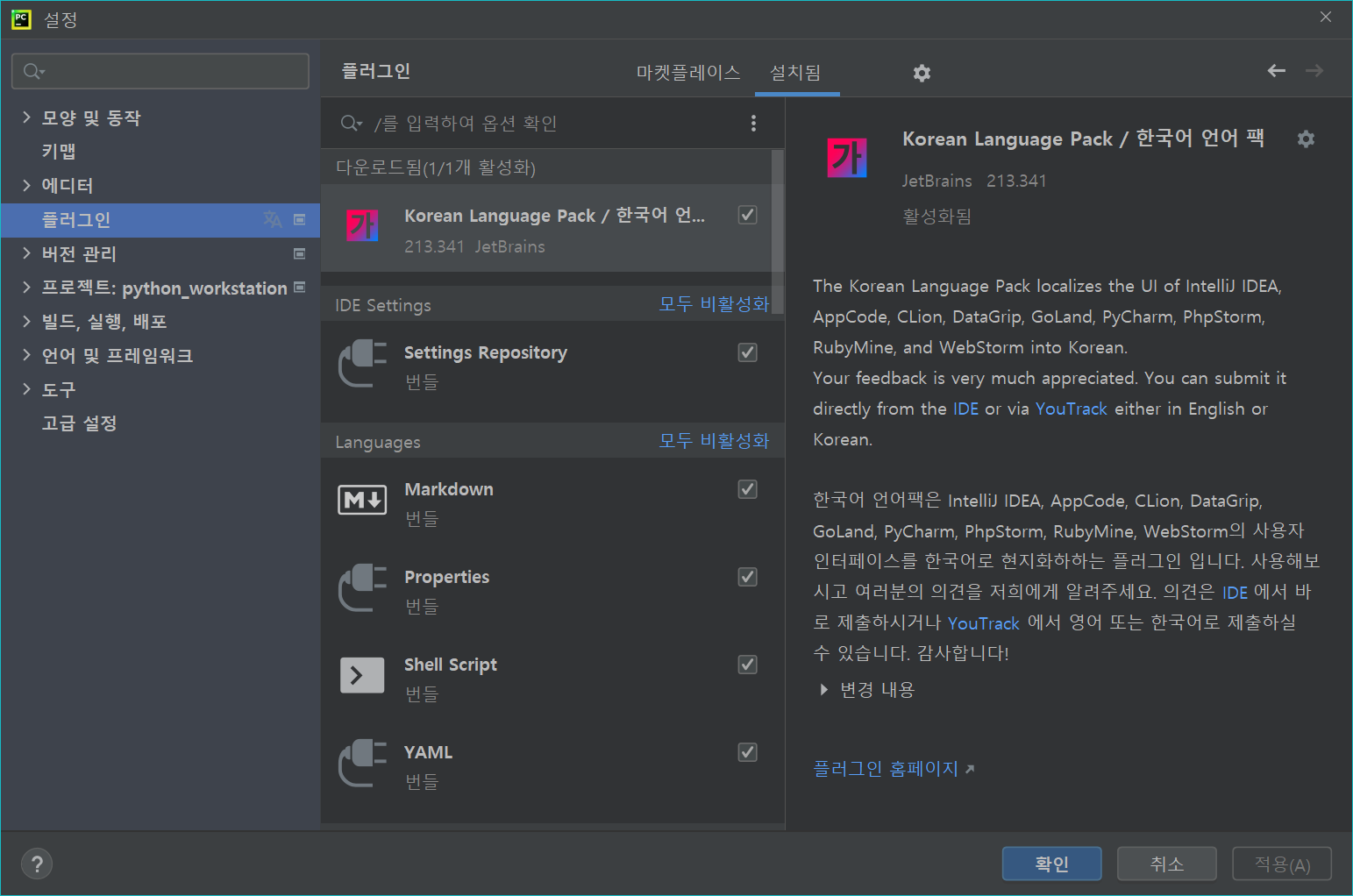
Task: Click the 적용(A) button
Action: [x=1282, y=864]
